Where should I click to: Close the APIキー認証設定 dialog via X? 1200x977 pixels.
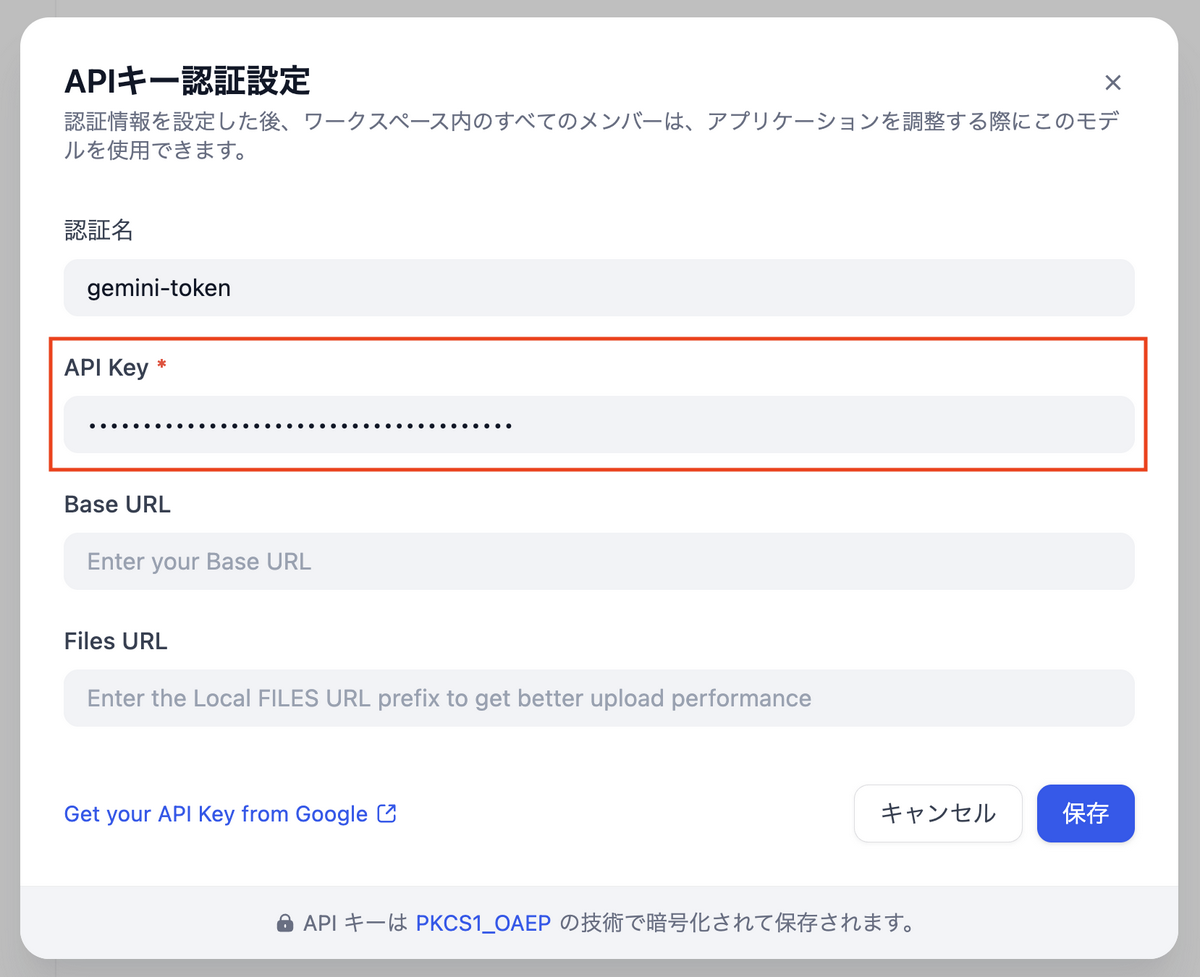[x=1113, y=83]
